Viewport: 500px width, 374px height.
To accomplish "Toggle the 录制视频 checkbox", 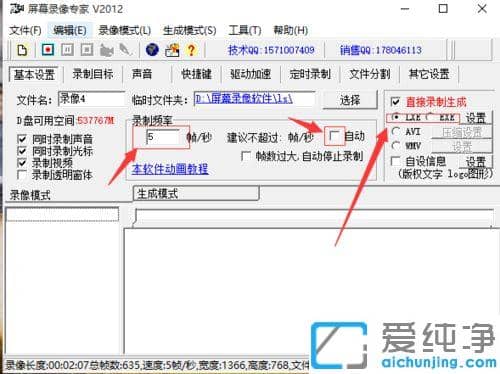I will pos(22,163).
